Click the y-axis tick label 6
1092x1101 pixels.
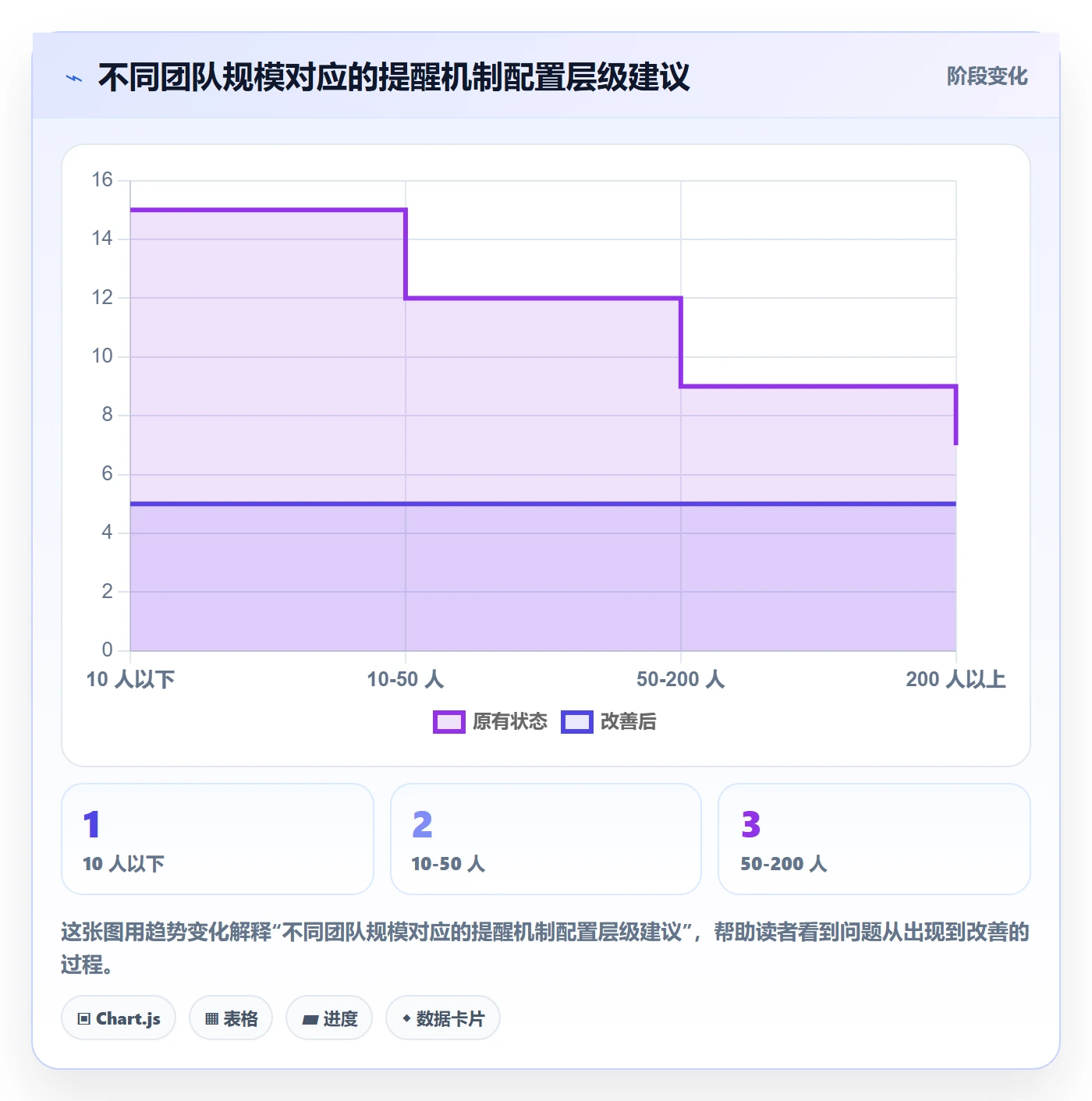(x=108, y=473)
